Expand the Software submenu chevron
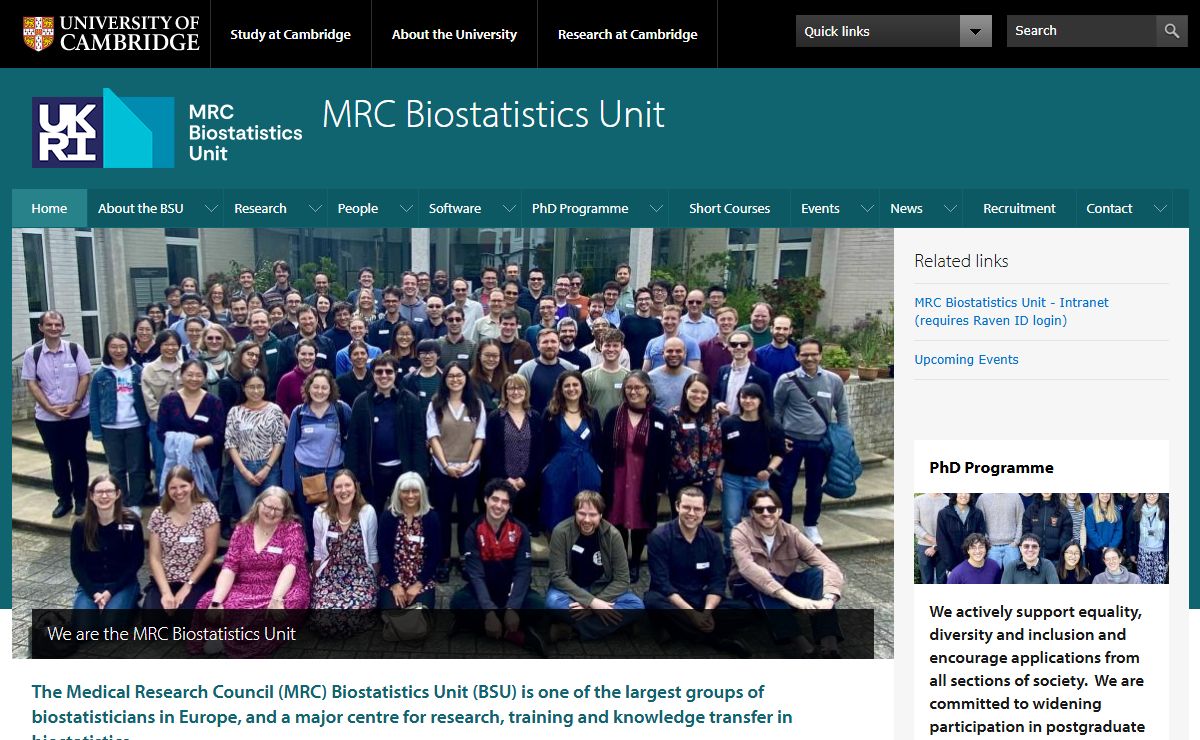 (x=509, y=208)
